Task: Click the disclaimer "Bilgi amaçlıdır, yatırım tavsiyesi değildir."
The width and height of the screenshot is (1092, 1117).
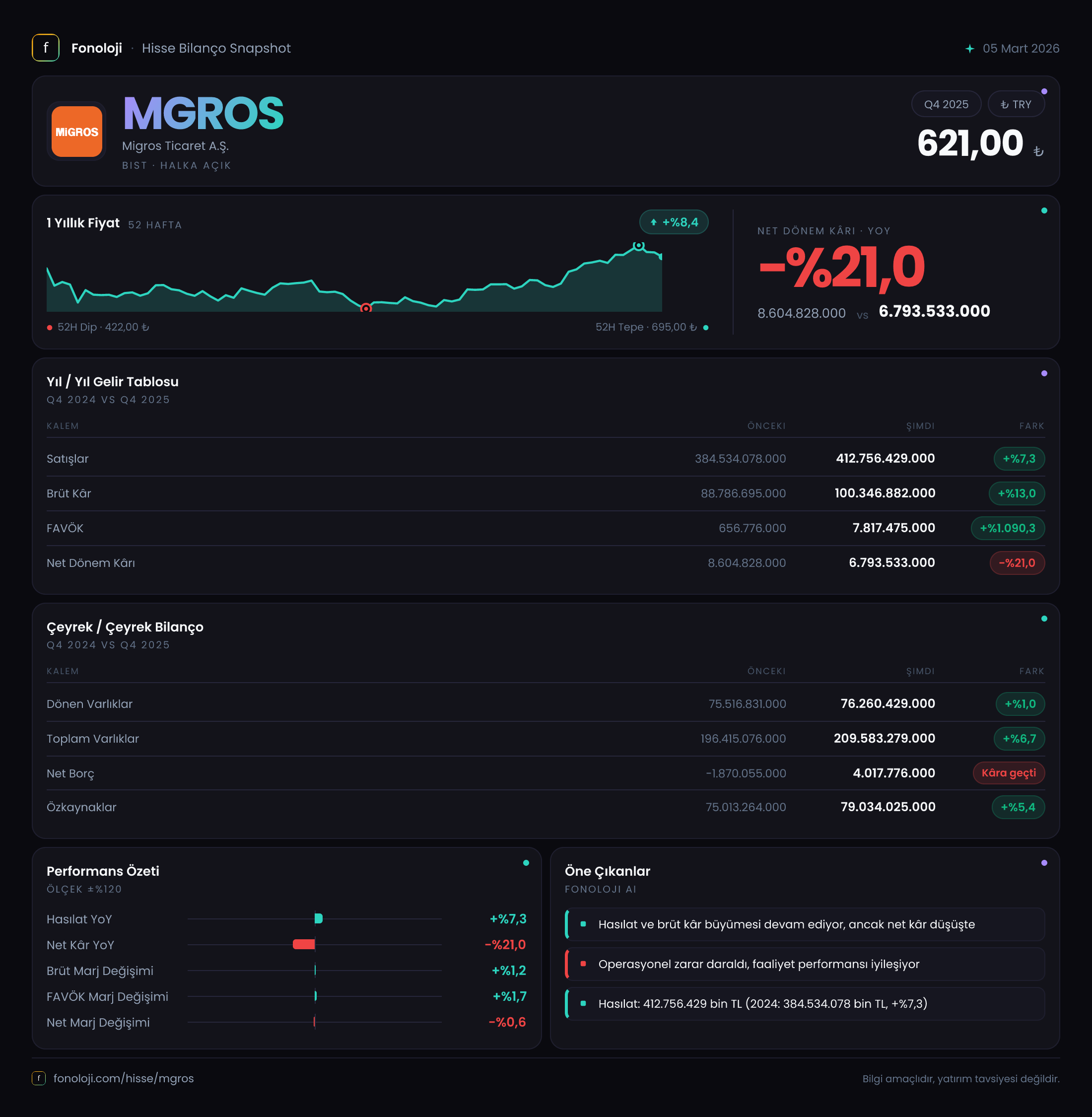Action: pos(960,1079)
